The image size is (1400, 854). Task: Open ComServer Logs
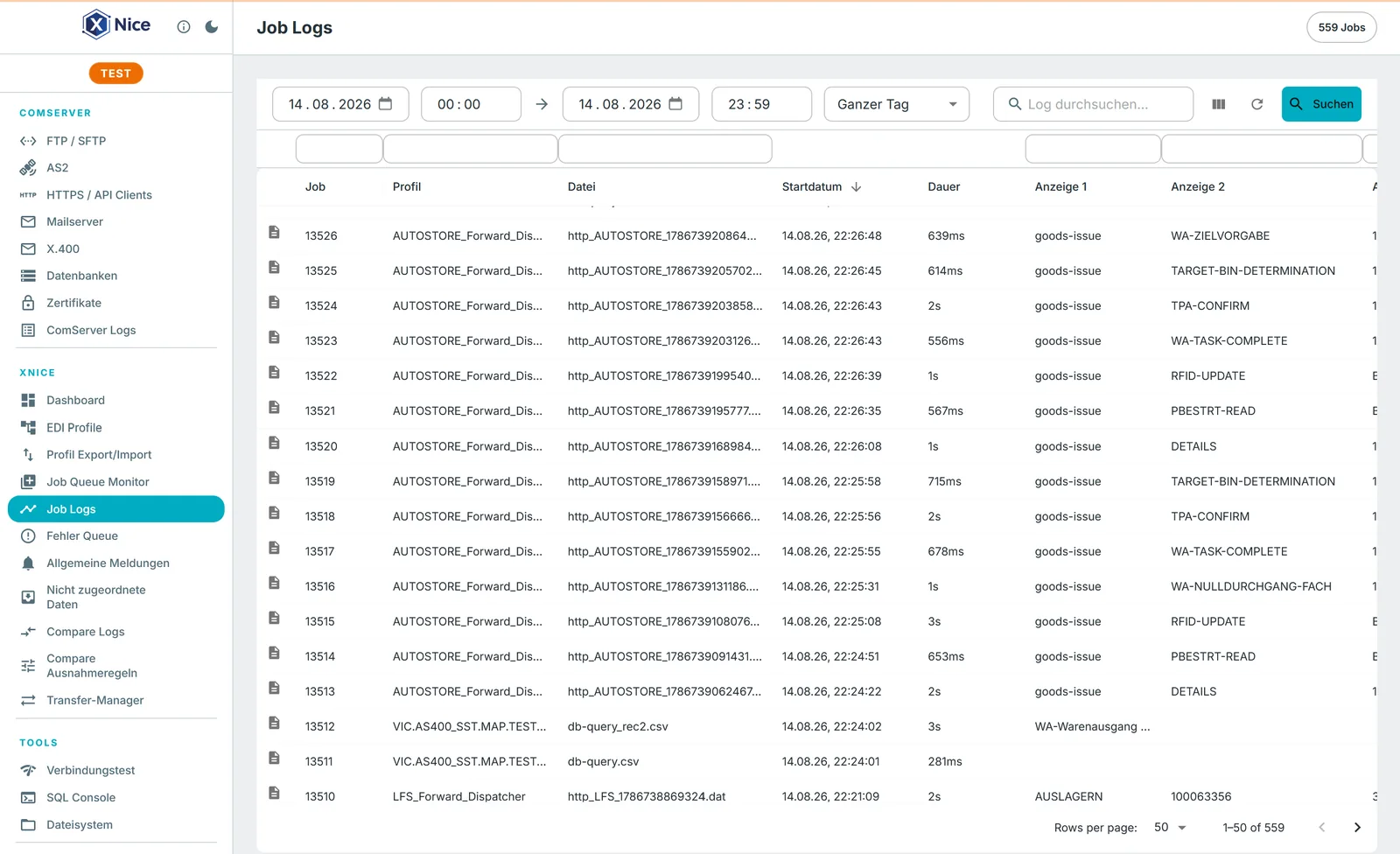pos(115,330)
